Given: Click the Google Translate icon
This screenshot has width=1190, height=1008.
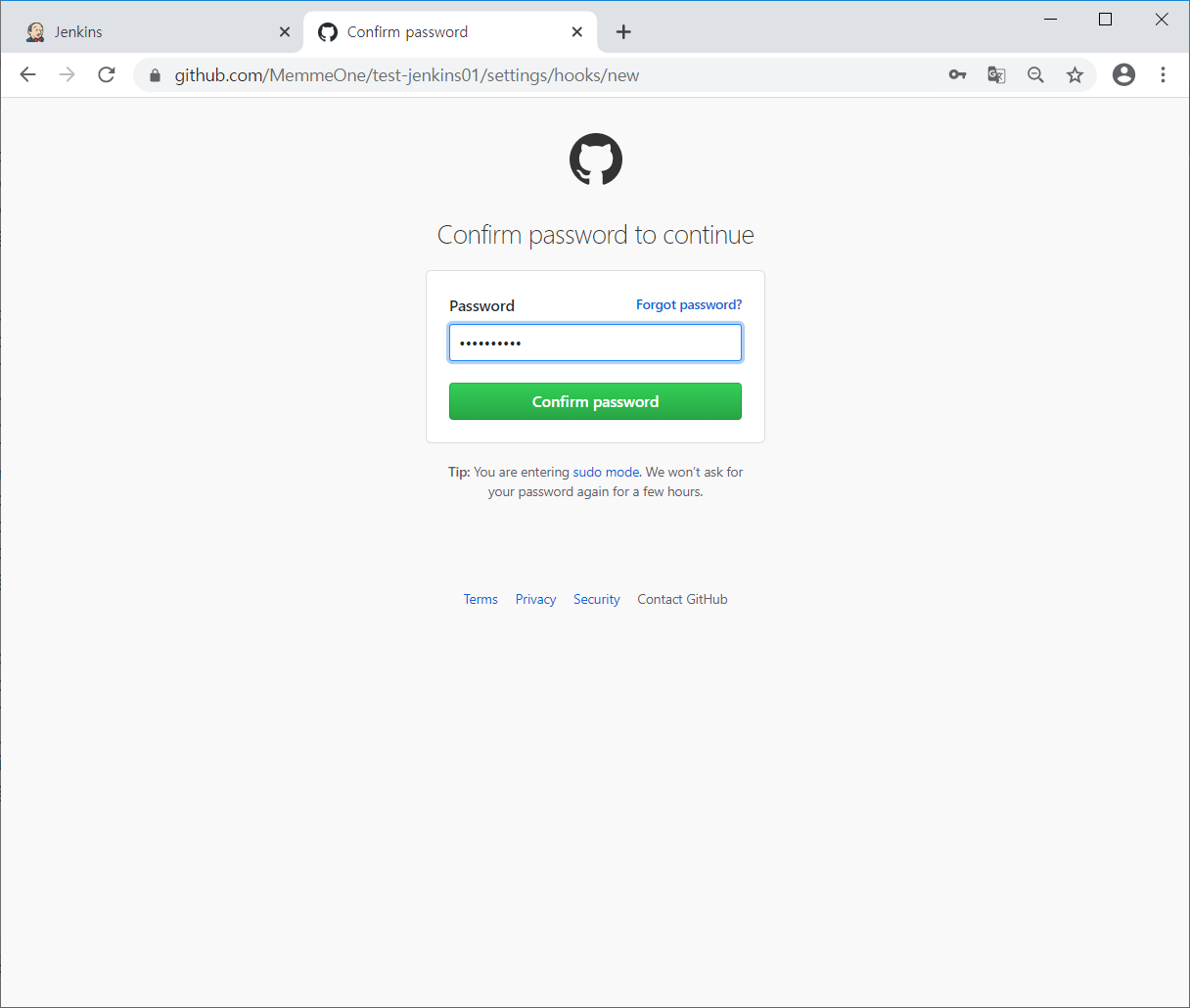Looking at the screenshot, I should 996,75.
